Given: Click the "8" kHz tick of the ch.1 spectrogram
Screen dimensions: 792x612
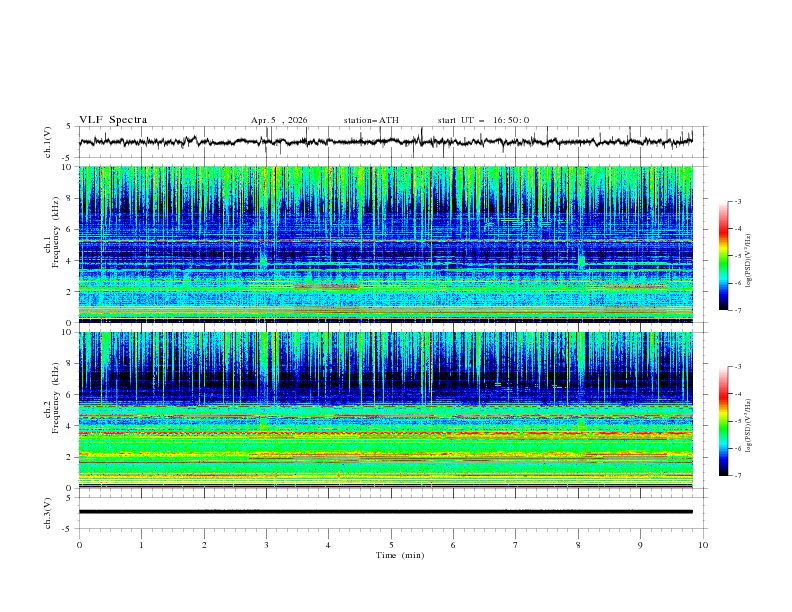Looking at the screenshot, I should (x=70, y=198).
